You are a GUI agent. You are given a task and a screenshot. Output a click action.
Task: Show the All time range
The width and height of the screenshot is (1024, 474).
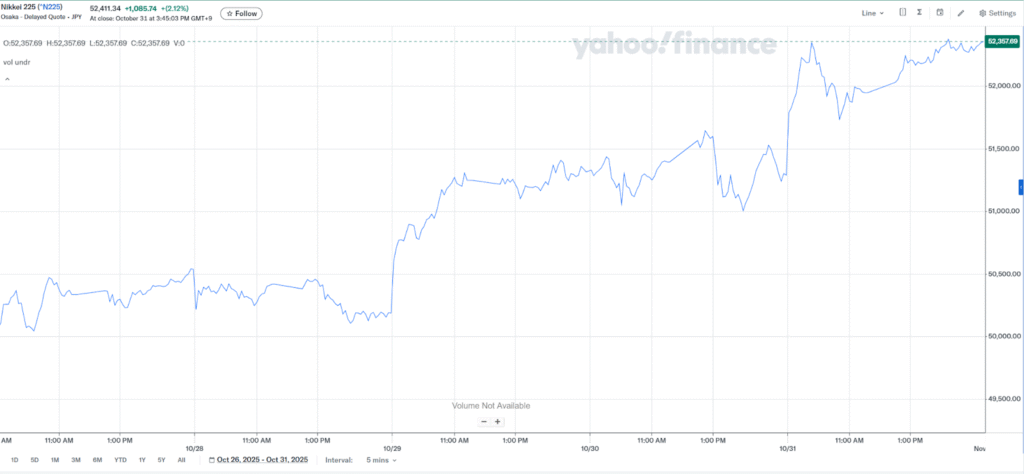point(181,460)
